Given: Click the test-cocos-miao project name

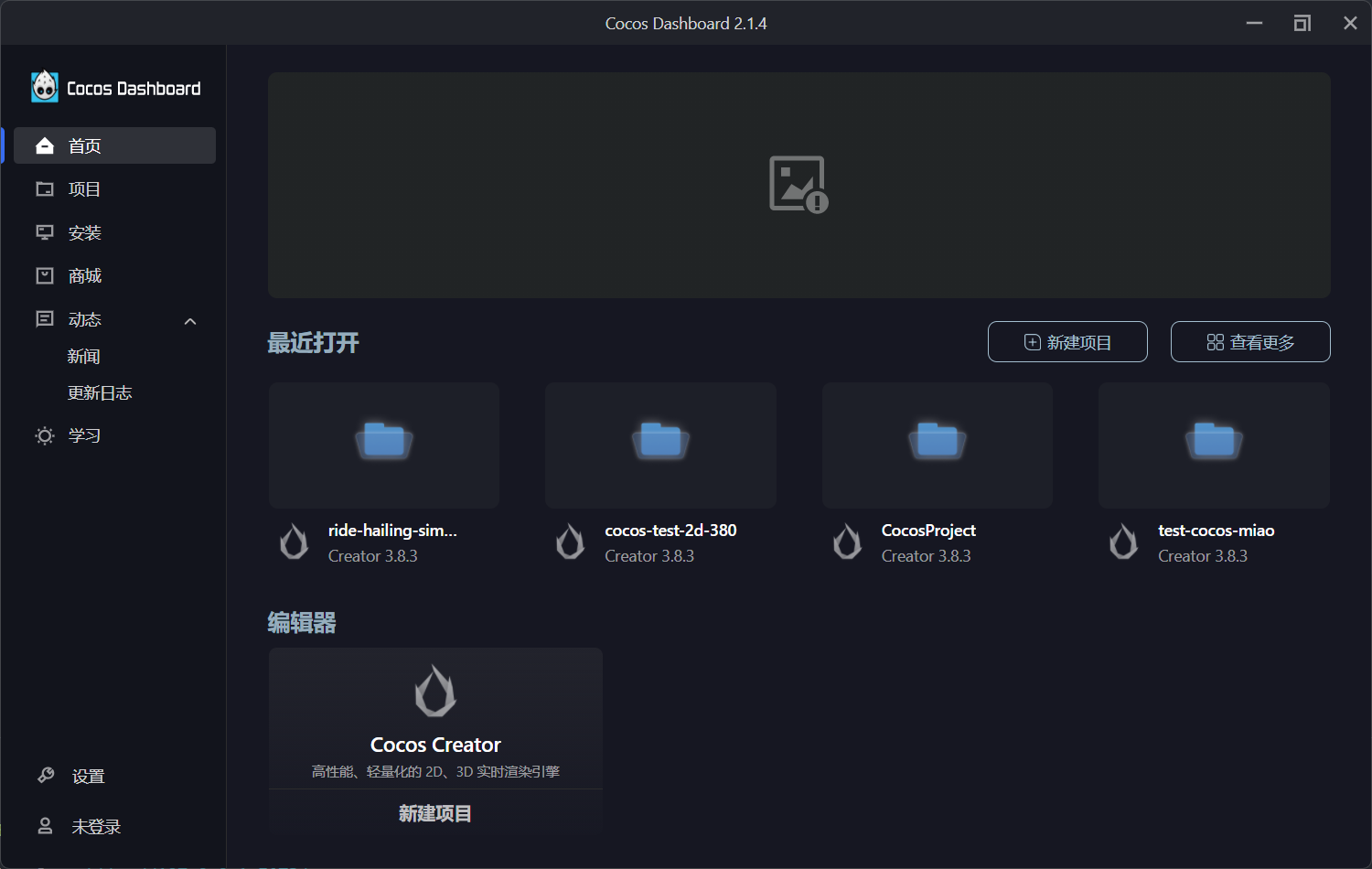Looking at the screenshot, I should pyautogui.click(x=1216, y=531).
